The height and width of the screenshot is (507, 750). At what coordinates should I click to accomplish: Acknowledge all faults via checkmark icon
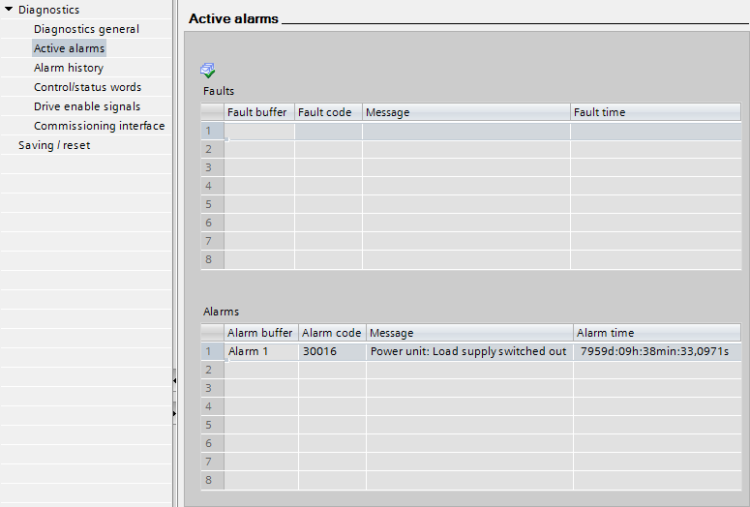[208, 70]
